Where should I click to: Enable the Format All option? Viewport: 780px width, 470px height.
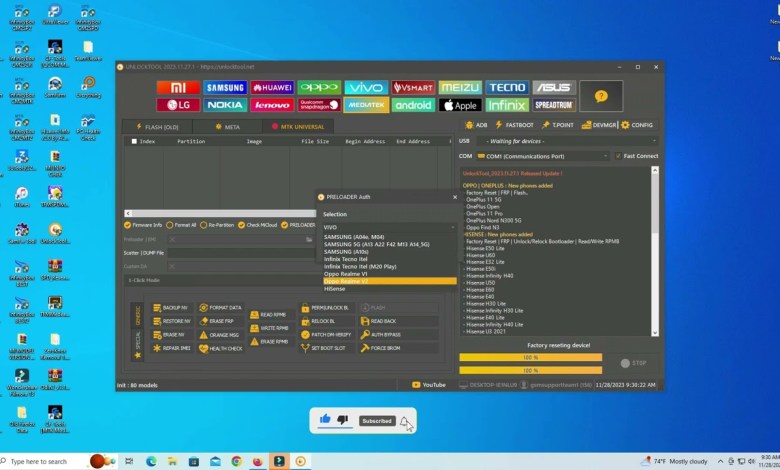coord(170,225)
